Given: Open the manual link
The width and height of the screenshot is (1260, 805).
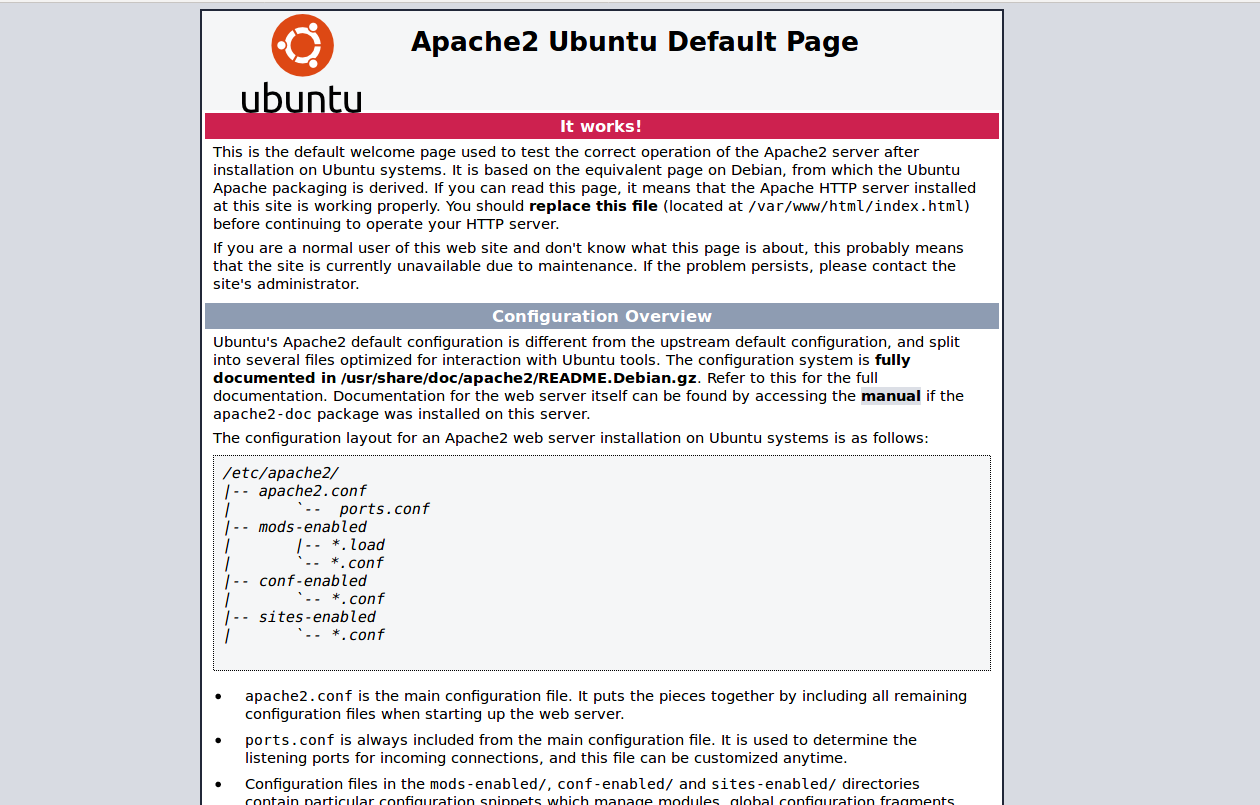Looking at the screenshot, I should click(890, 396).
